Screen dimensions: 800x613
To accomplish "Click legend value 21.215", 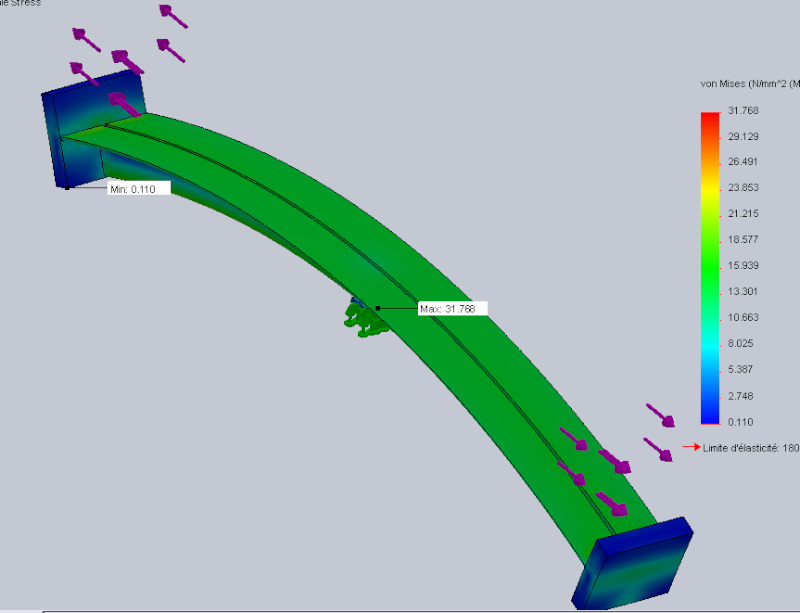I will (743, 214).
